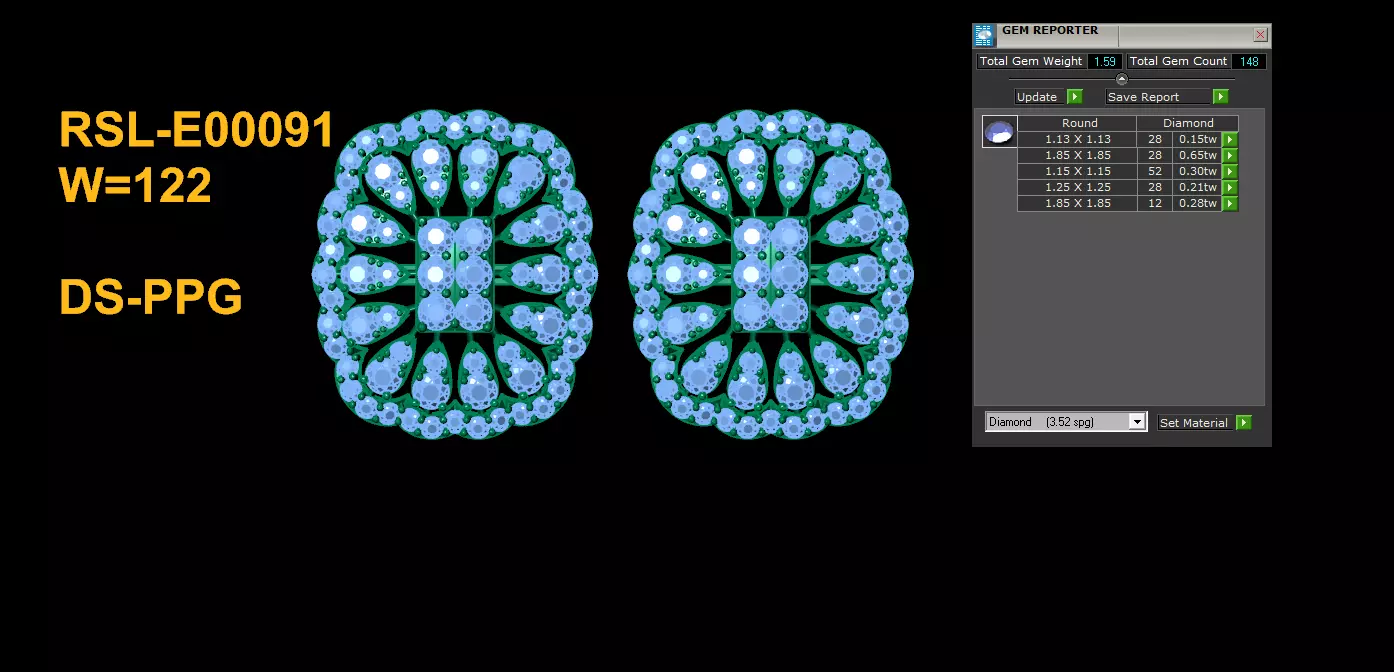Click the green arrow on the 0.65tw row
1394x672 pixels.
[1230, 156]
